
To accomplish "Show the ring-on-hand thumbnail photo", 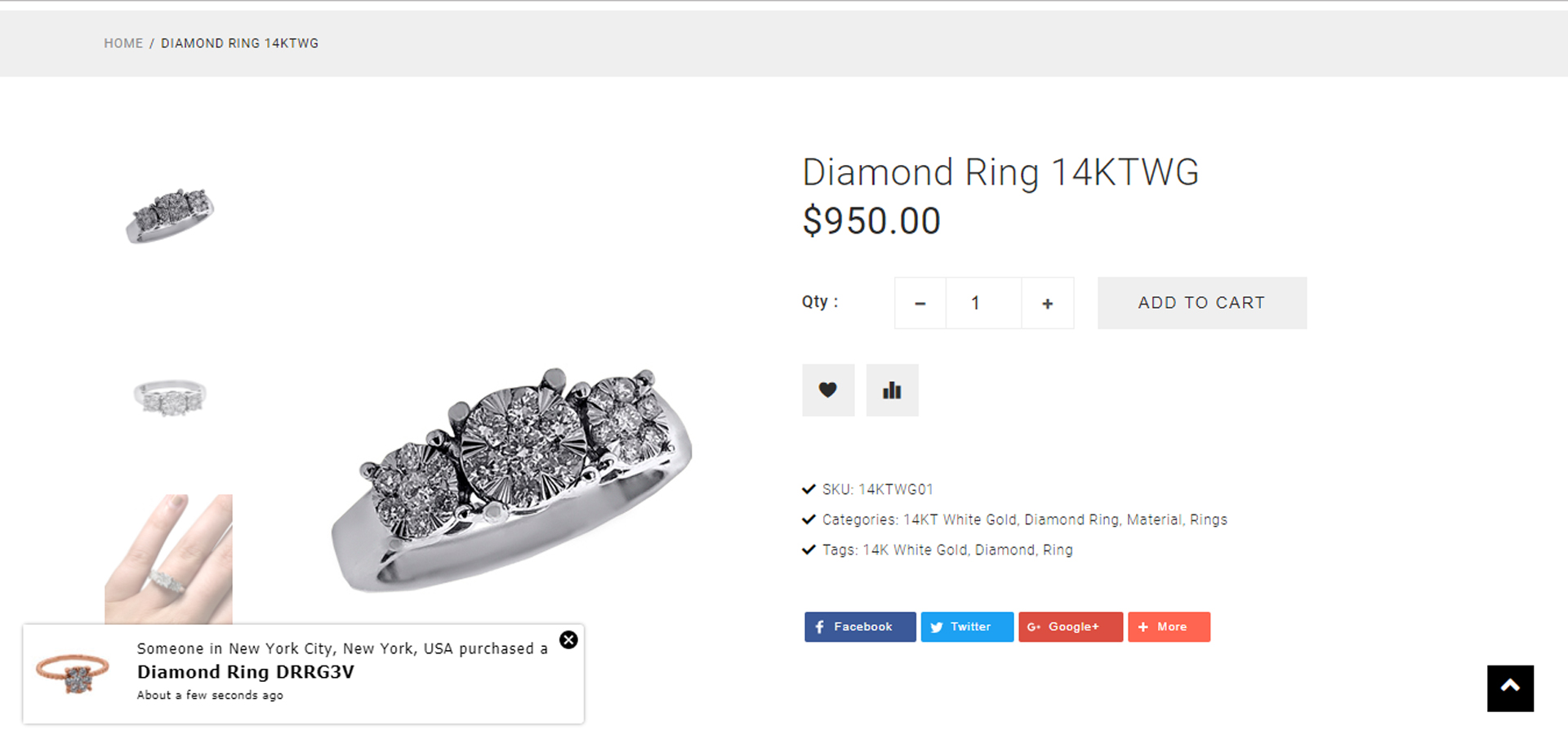I will (x=169, y=559).
